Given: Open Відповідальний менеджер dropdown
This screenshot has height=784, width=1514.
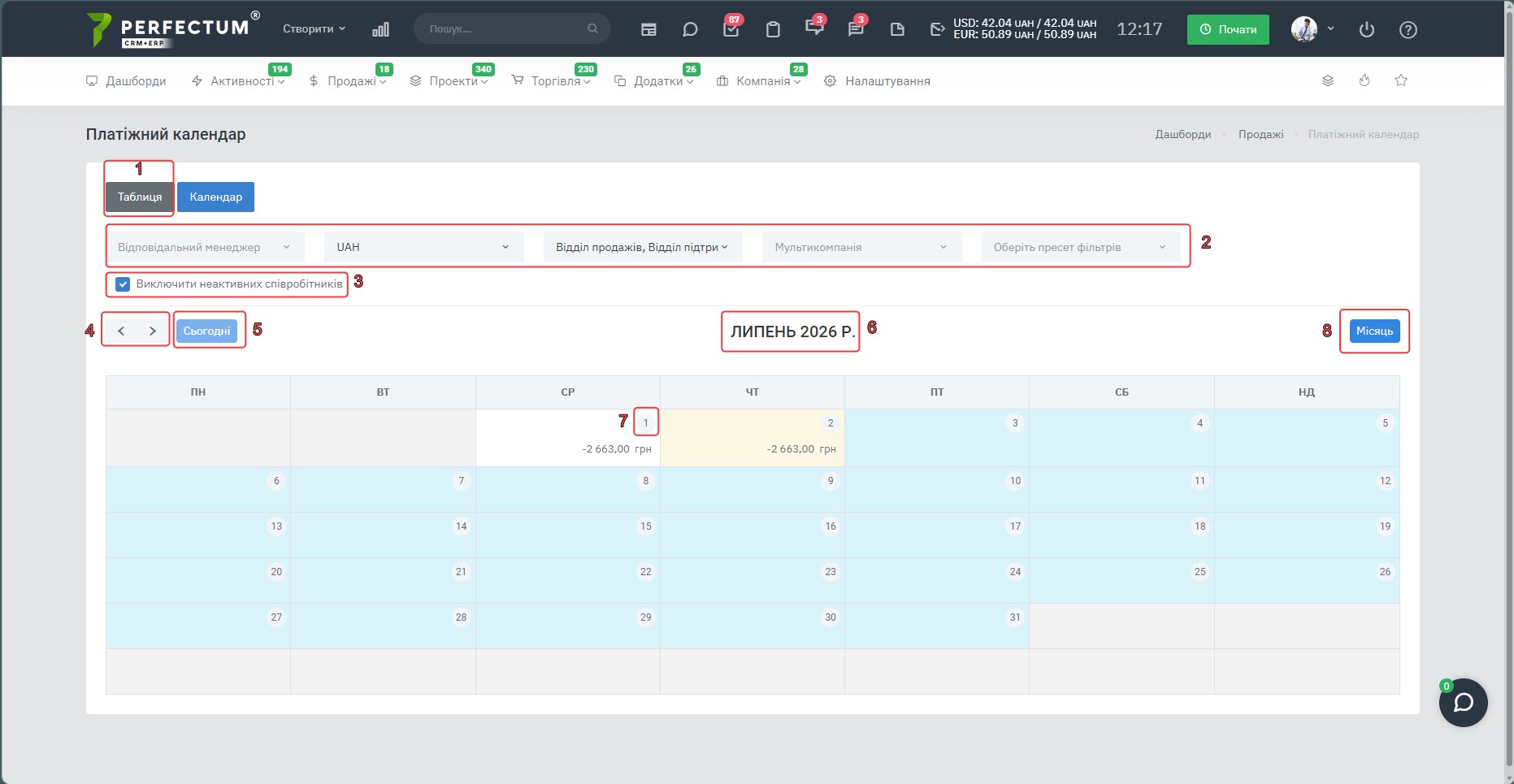Looking at the screenshot, I should click(x=205, y=247).
